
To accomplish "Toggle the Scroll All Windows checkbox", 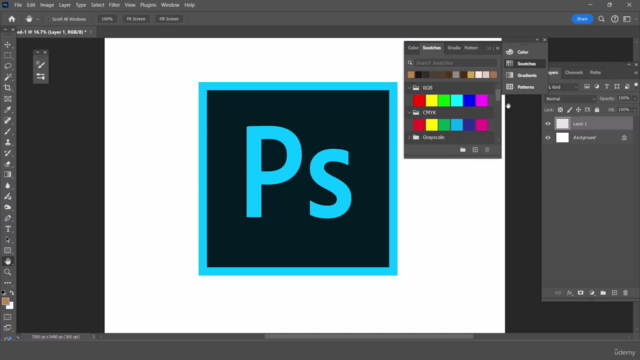I will point(48,19).
